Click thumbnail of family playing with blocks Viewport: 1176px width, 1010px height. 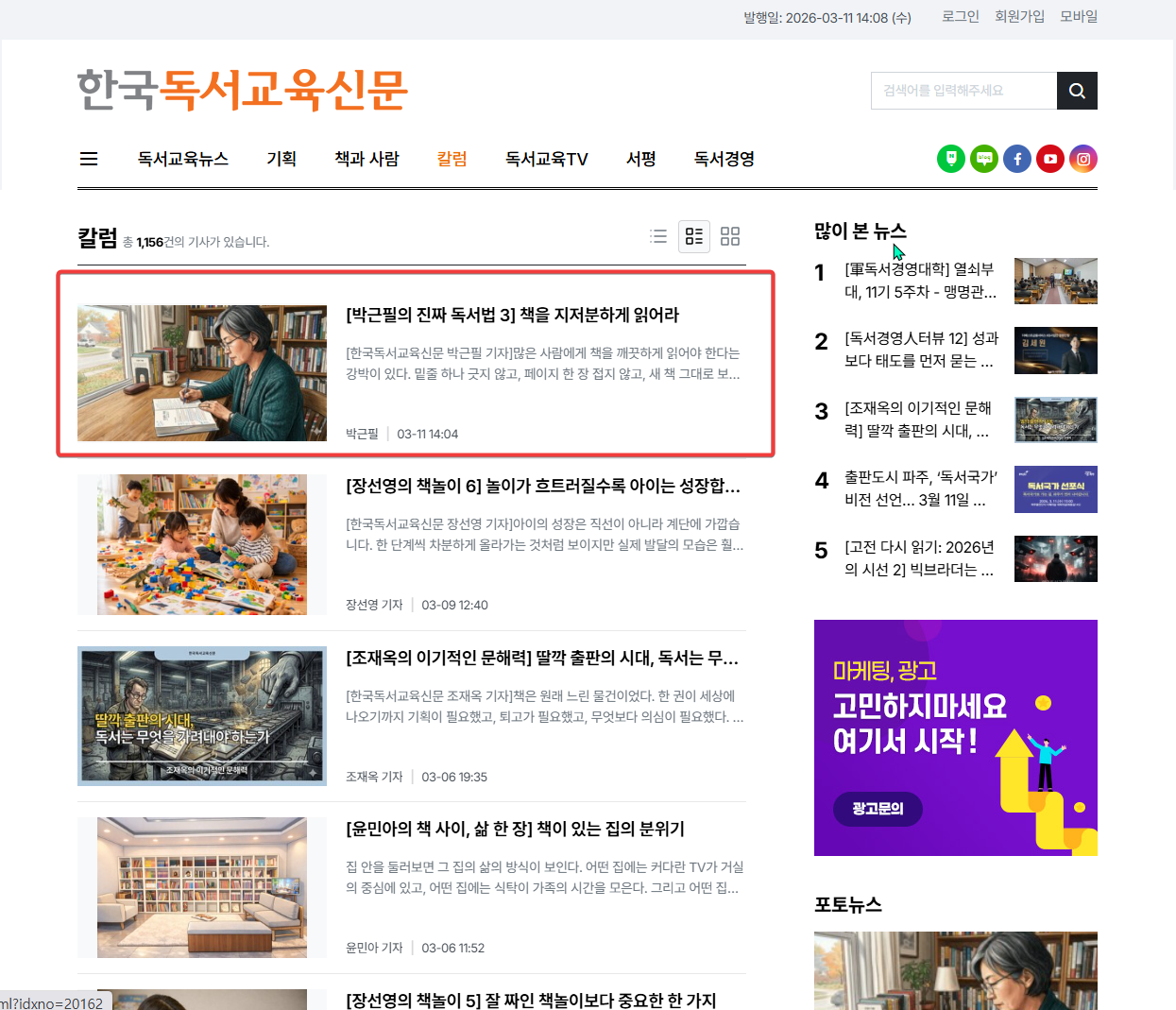[202, 544]
